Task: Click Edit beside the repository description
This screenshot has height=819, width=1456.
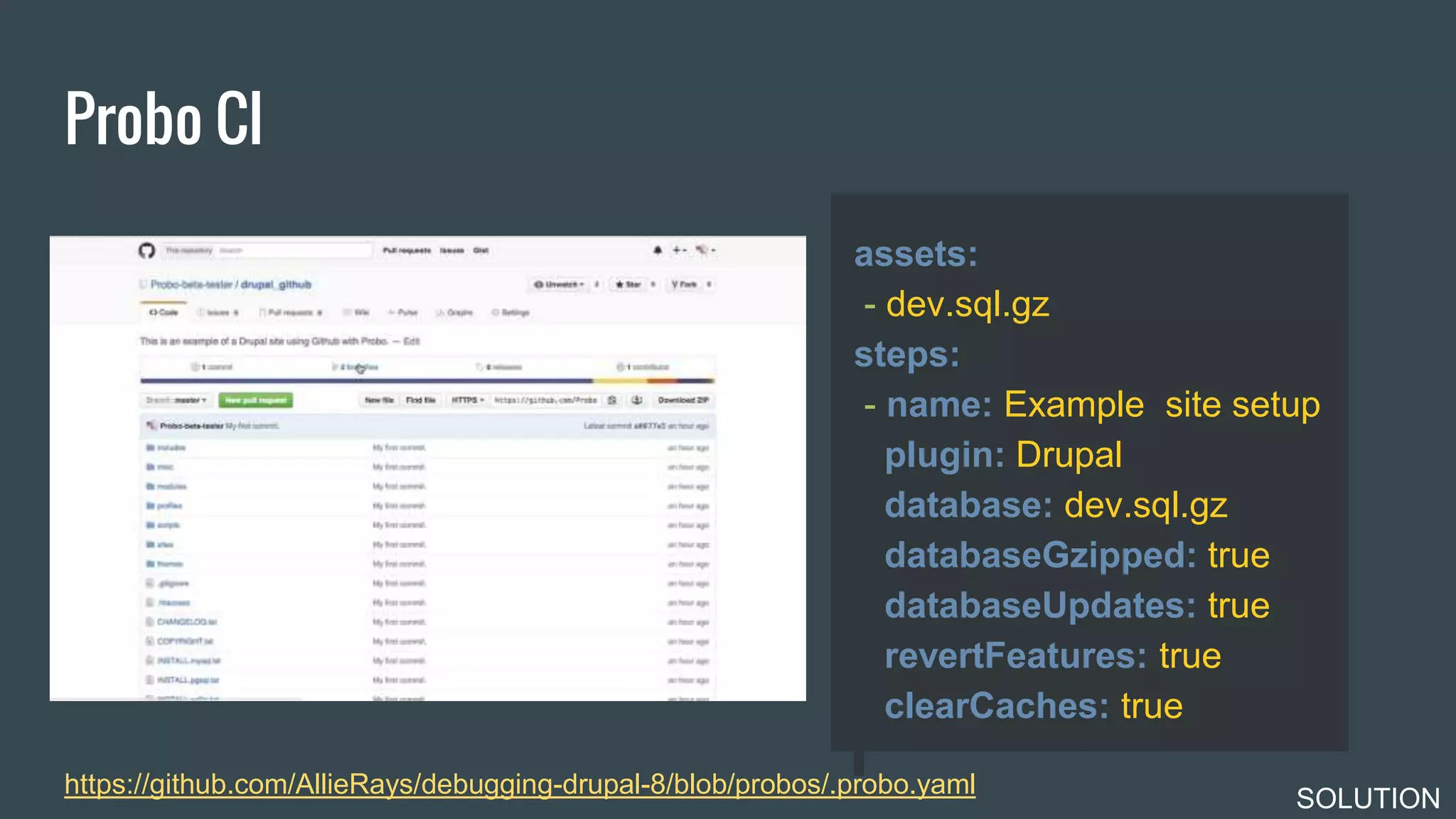Action: pyautogui.click(x=412, y=341)
